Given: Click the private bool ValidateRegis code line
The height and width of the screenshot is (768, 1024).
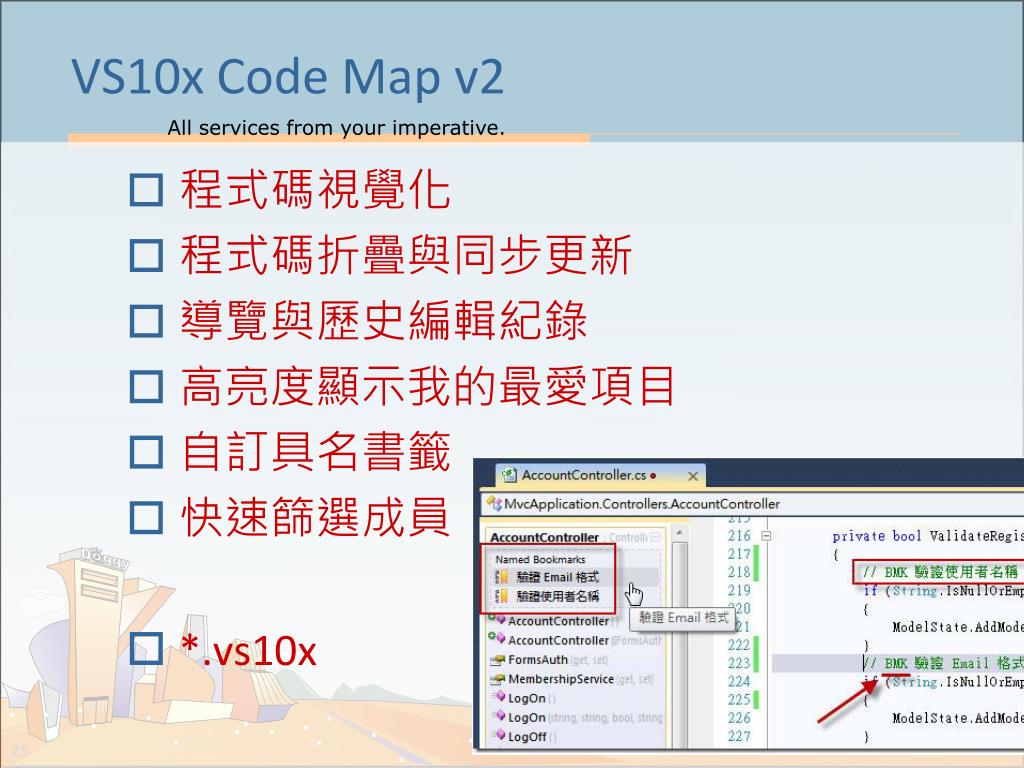Looking at the screenshot, I should (927, 536).
